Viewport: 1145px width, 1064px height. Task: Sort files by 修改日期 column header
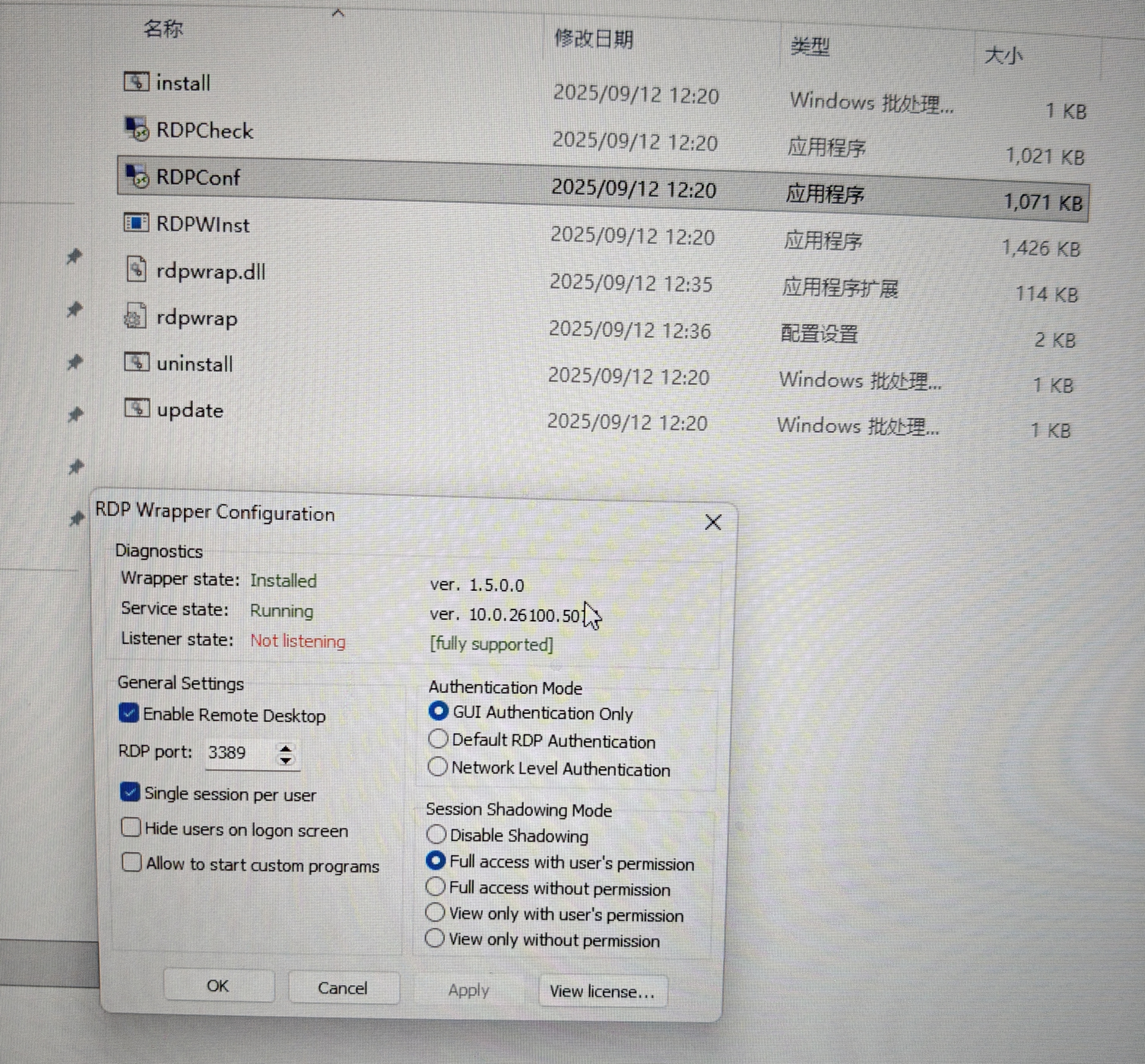594,39
